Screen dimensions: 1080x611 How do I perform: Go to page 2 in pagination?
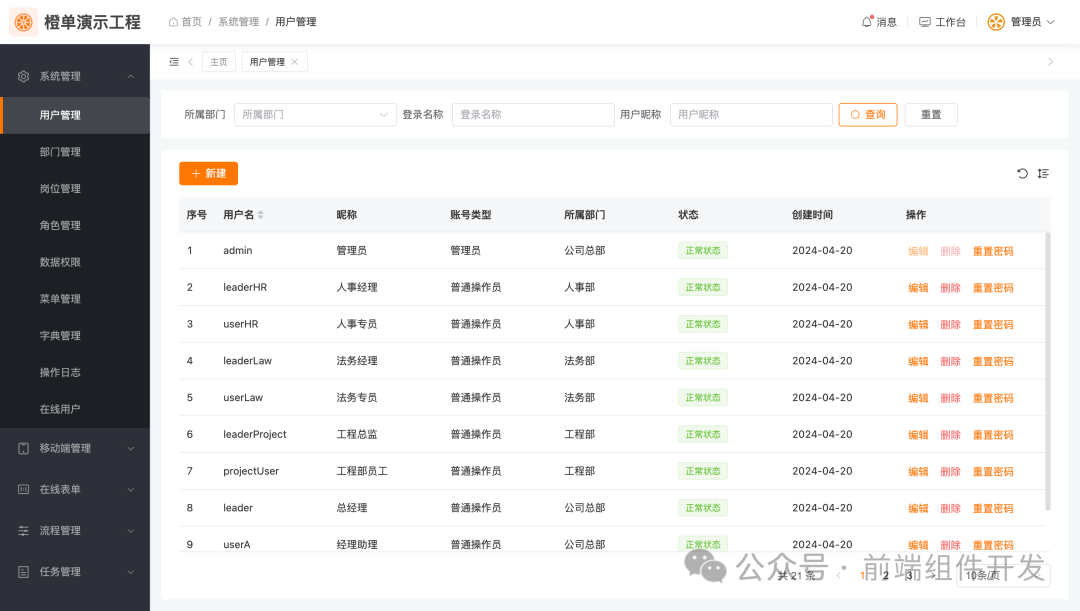coord(884,577)
